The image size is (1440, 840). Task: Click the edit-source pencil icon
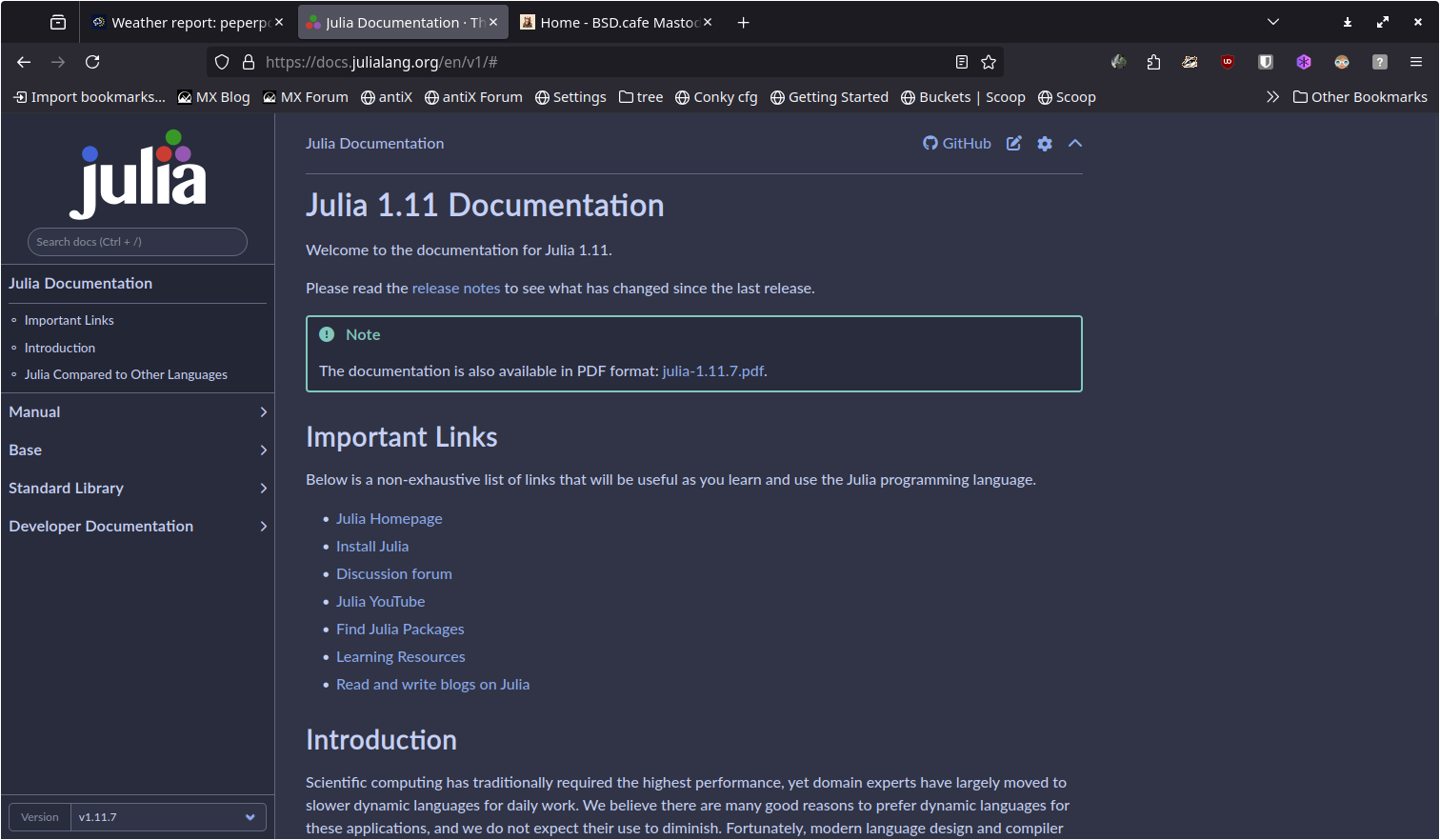[1014, 143]
